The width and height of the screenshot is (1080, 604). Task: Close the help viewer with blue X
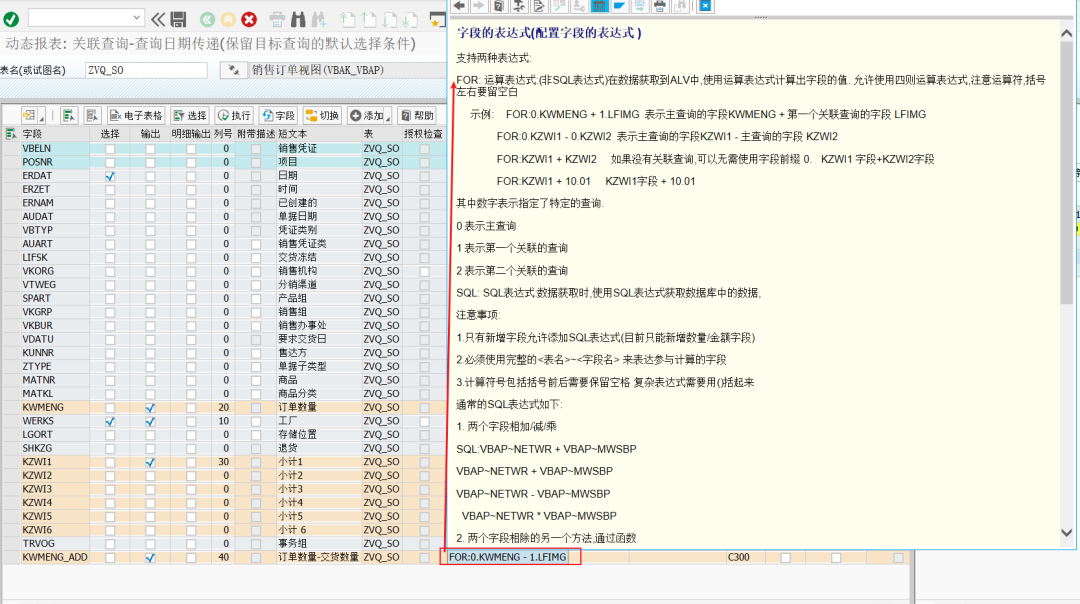(705, 6)
